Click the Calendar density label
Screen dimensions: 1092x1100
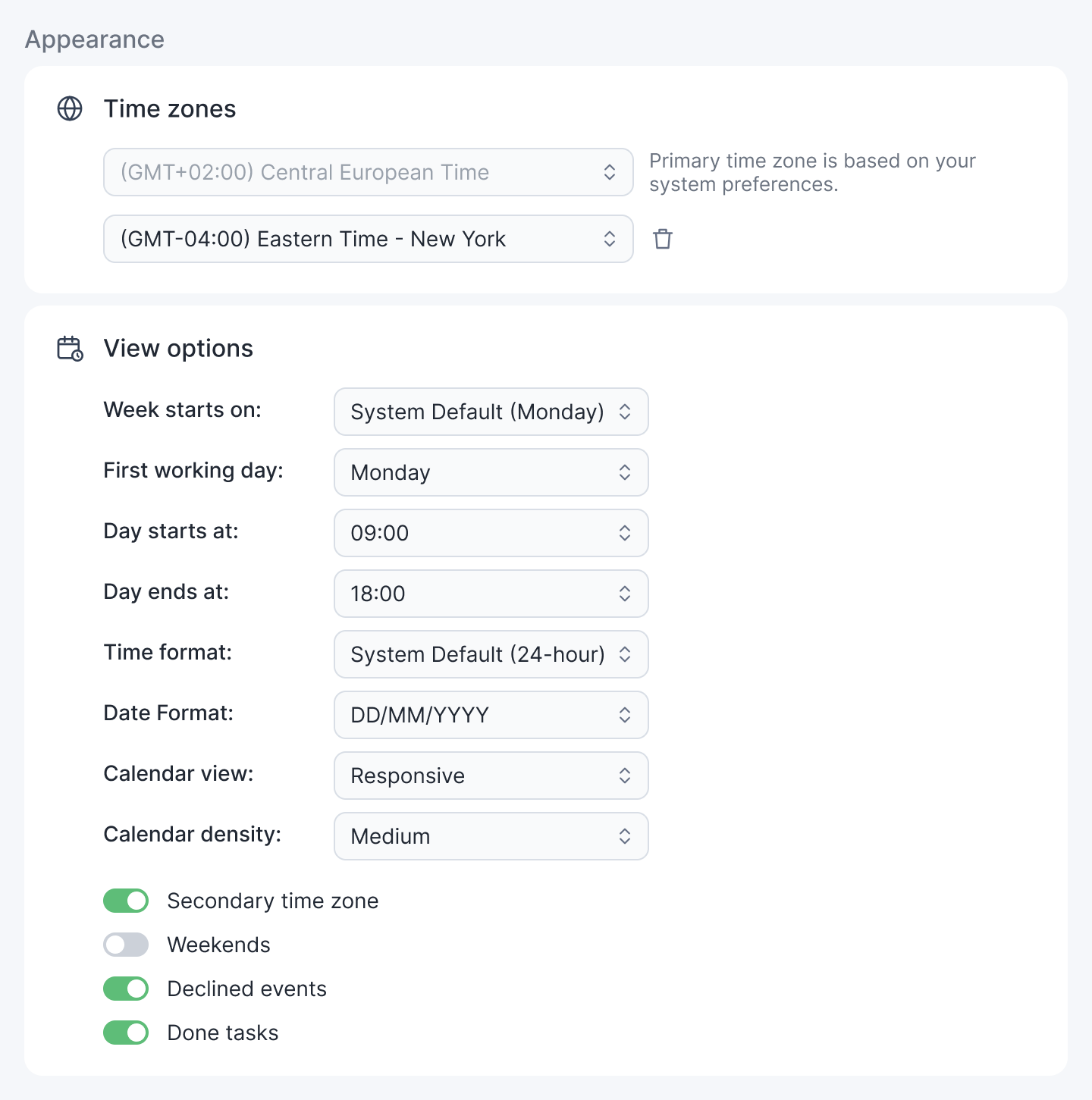[193, 835]
